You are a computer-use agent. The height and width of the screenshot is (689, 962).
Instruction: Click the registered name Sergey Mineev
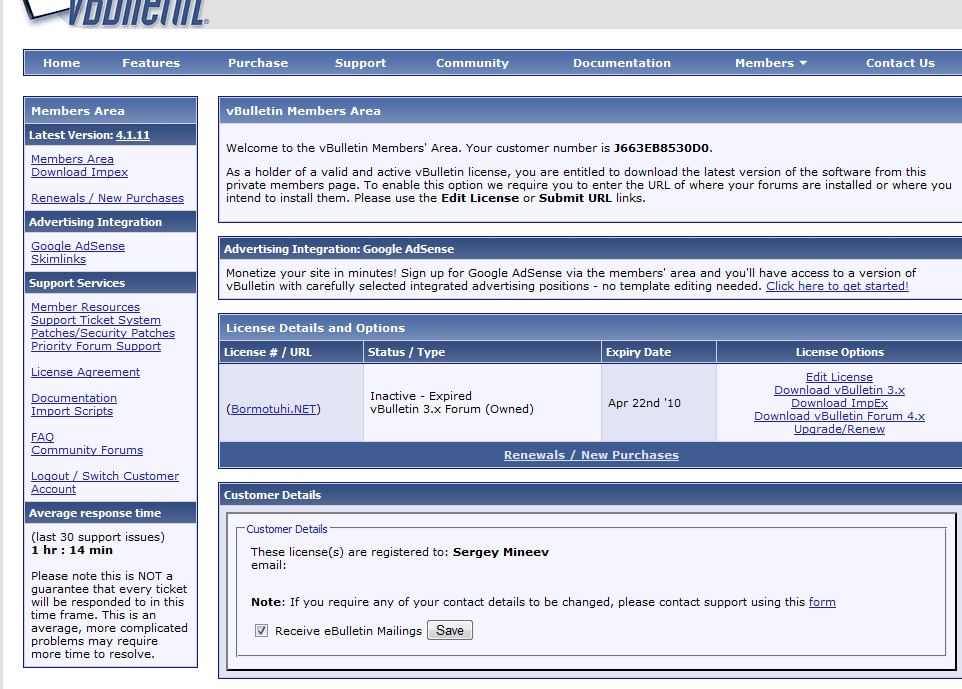(501, 552)
